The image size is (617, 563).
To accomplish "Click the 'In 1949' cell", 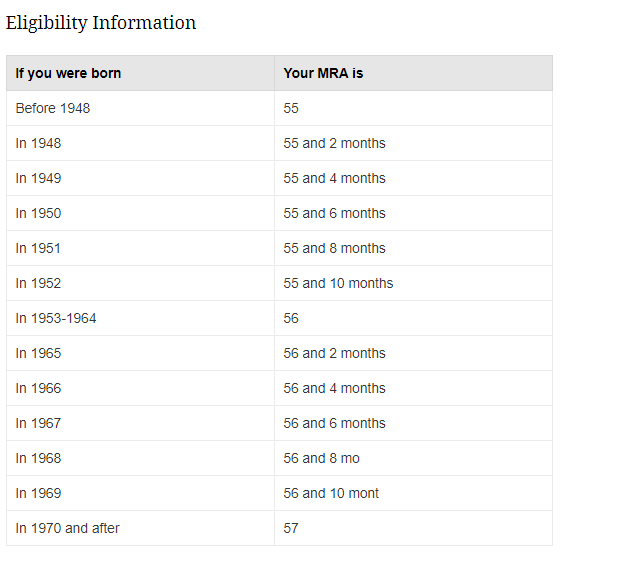I will (x=140, y=178).
